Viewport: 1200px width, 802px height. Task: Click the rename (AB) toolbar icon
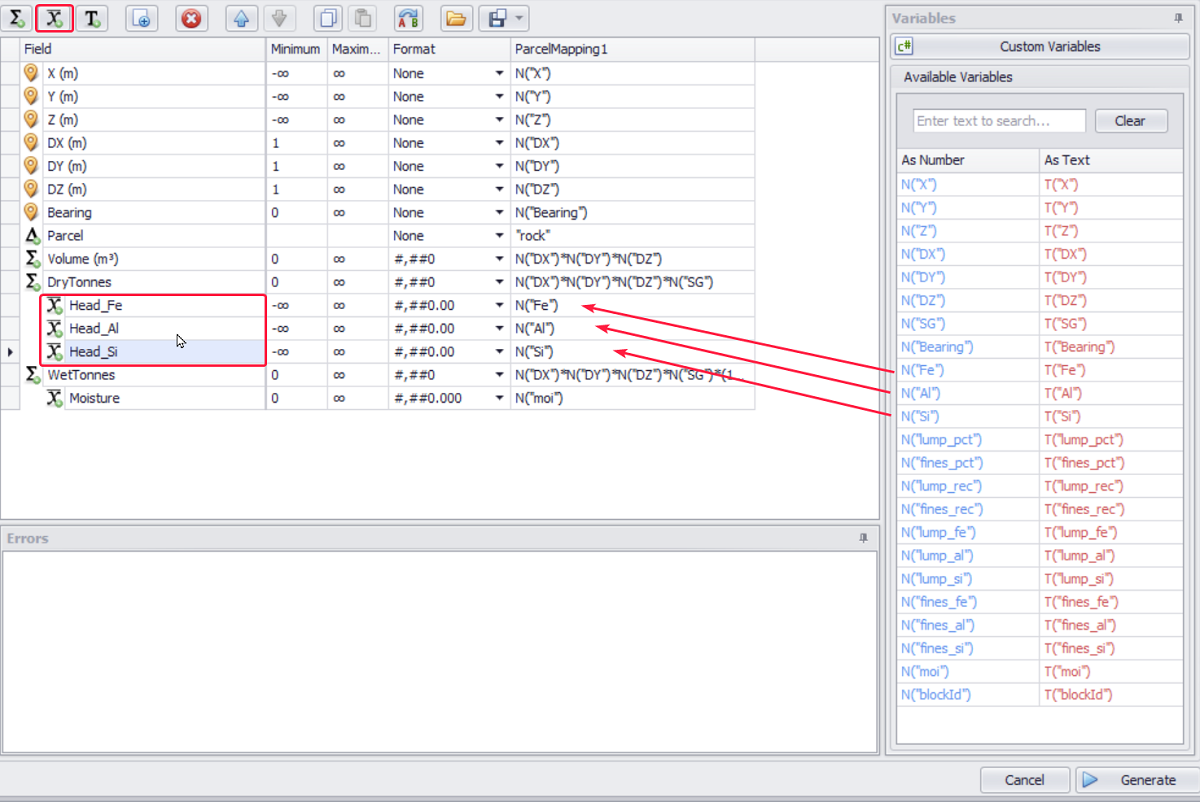pyautogui.click(x=408, y=18)
